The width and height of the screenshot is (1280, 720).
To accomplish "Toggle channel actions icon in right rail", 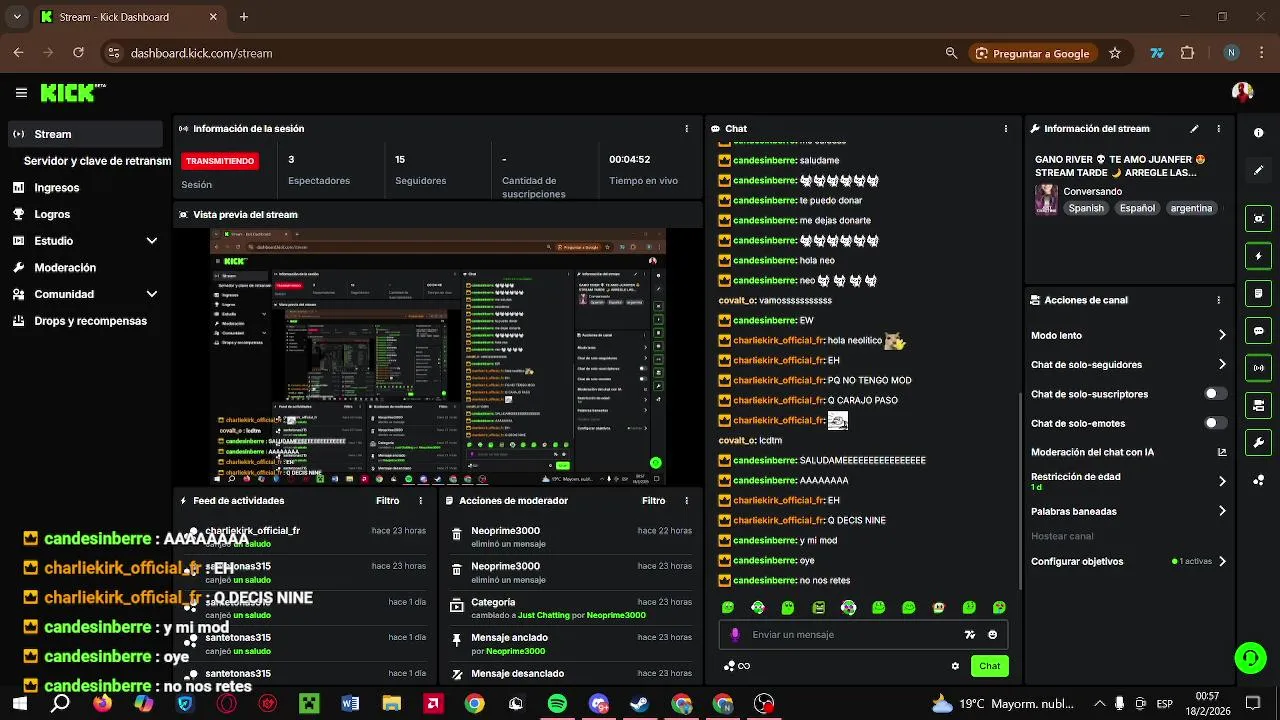I will pos(1258,405).
